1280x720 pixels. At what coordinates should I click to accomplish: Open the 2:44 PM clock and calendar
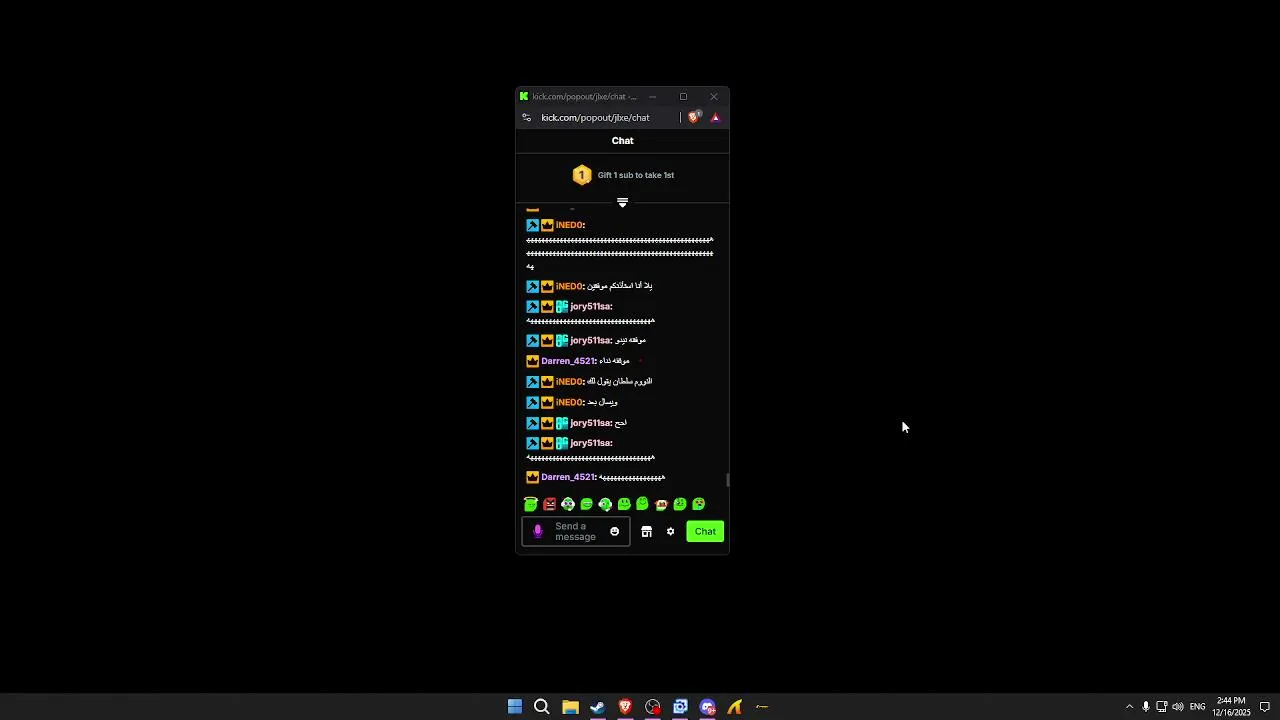pyautogui.click(x=1231, y=707)
